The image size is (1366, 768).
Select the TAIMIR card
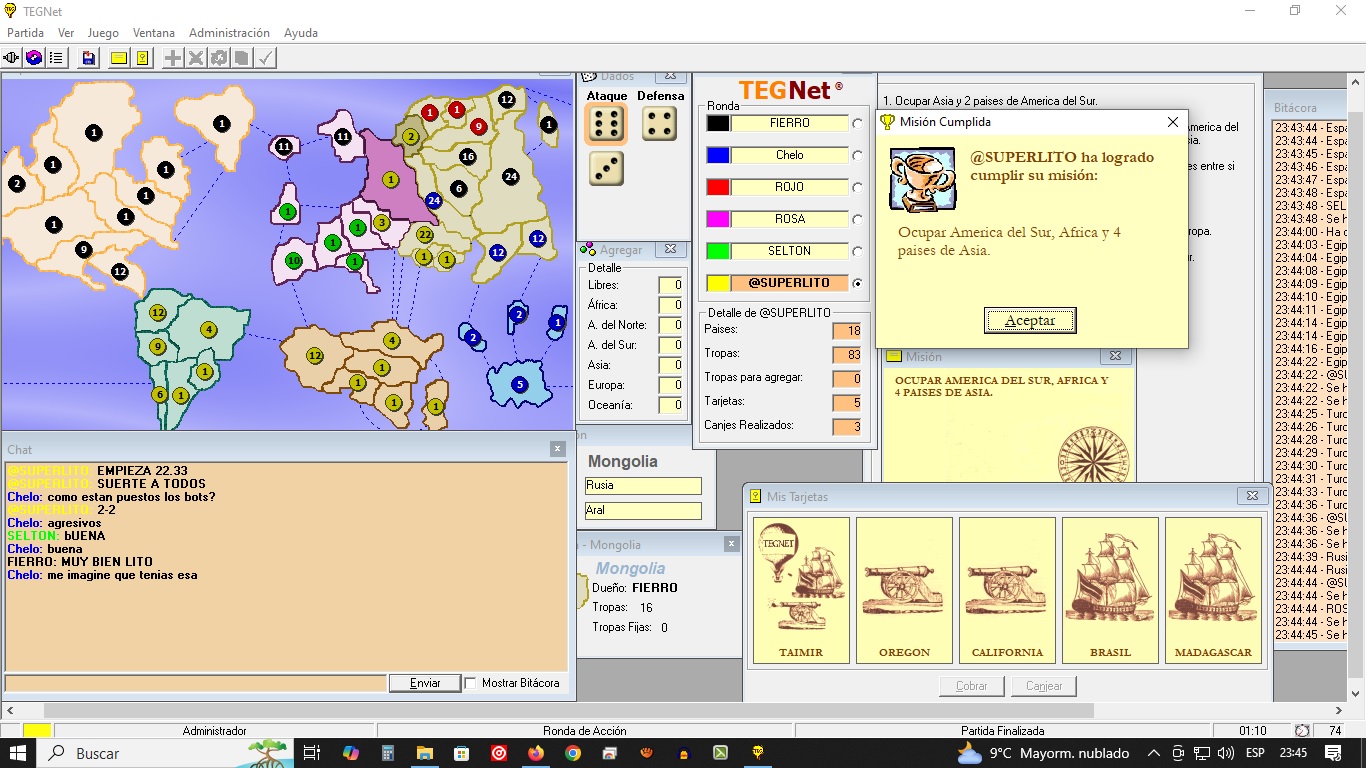pos(801,590)
